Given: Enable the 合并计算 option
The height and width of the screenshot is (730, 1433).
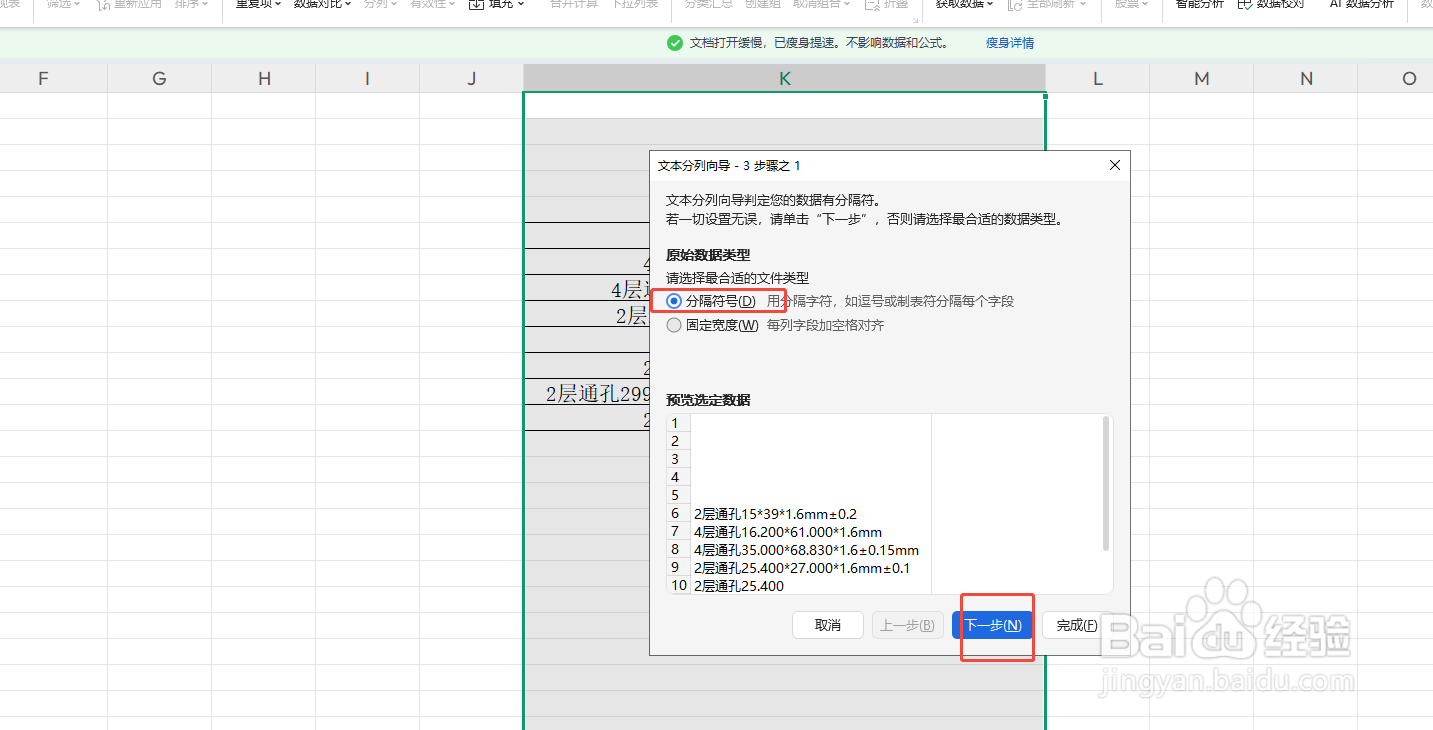Looking at the screenshot, I should [x=572, y=7].
